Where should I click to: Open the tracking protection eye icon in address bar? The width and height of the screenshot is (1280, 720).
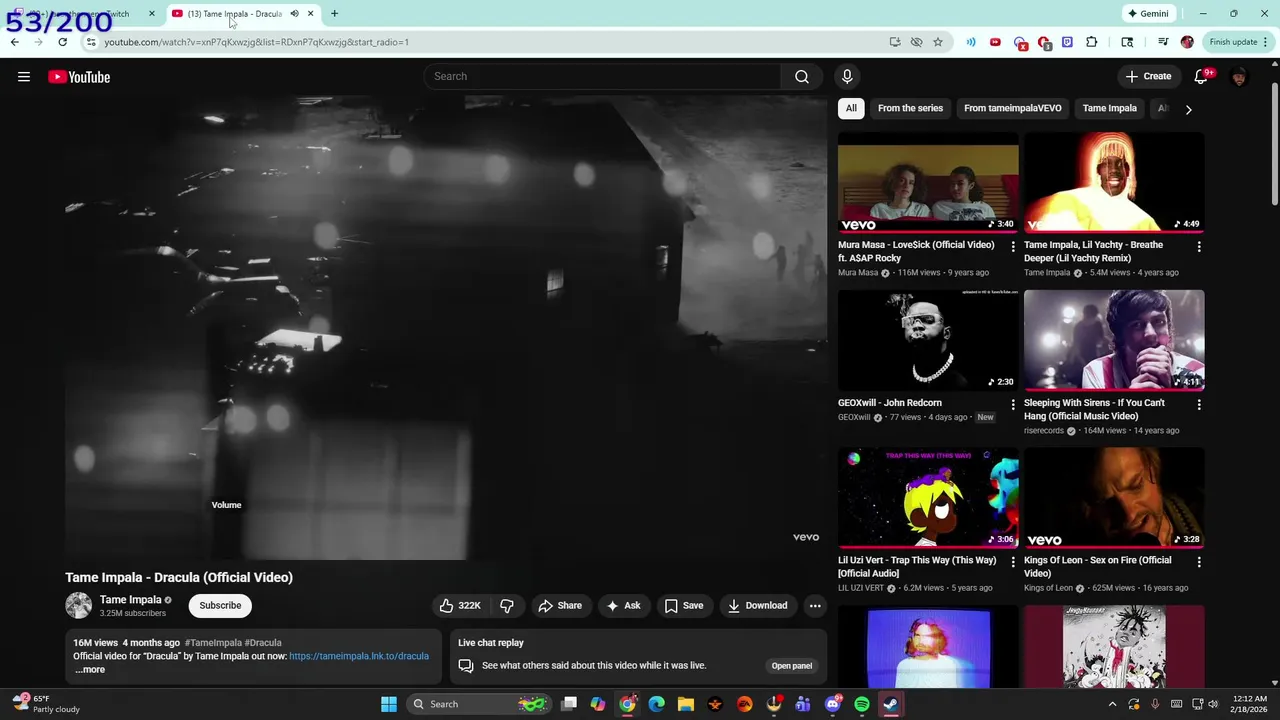[x=916, y=42]
